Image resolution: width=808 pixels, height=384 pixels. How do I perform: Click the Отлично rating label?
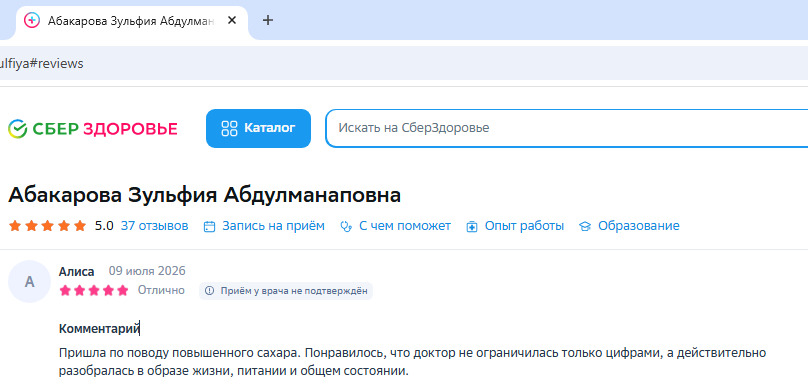click(161, 290)
